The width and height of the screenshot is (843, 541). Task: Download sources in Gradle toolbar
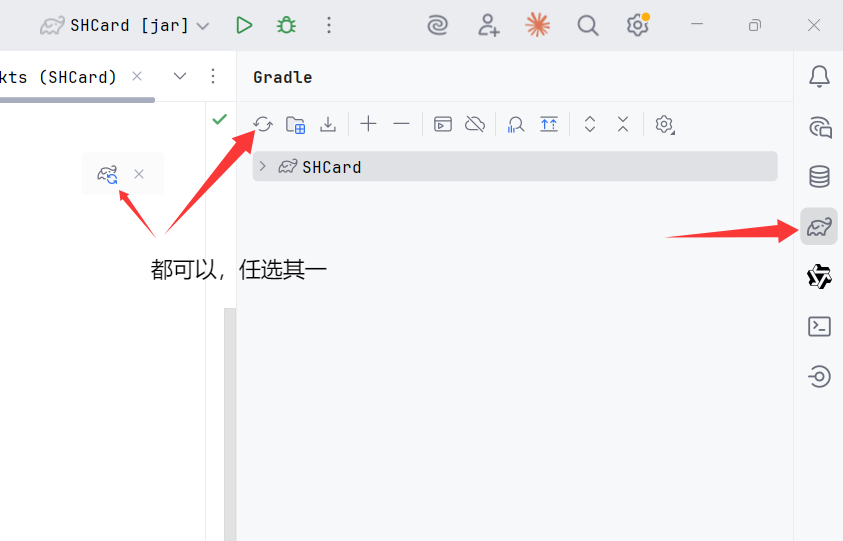(328, 124)
